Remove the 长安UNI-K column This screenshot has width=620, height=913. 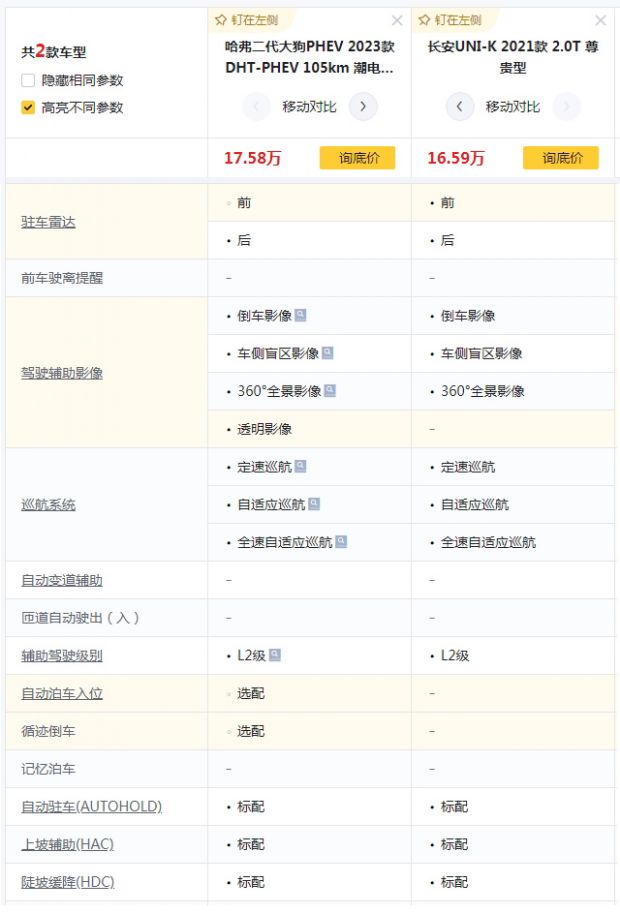[601, 21]
